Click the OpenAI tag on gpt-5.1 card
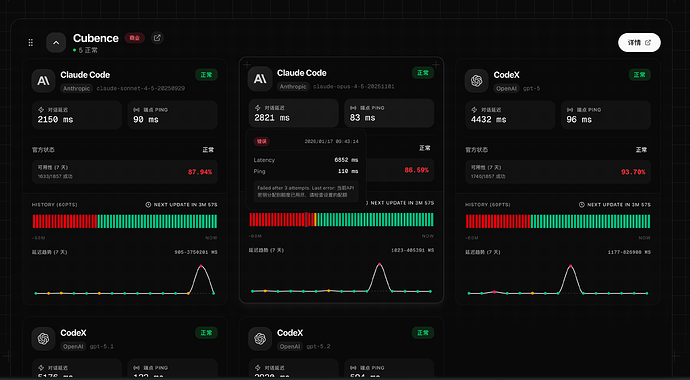 click(74, 347)
